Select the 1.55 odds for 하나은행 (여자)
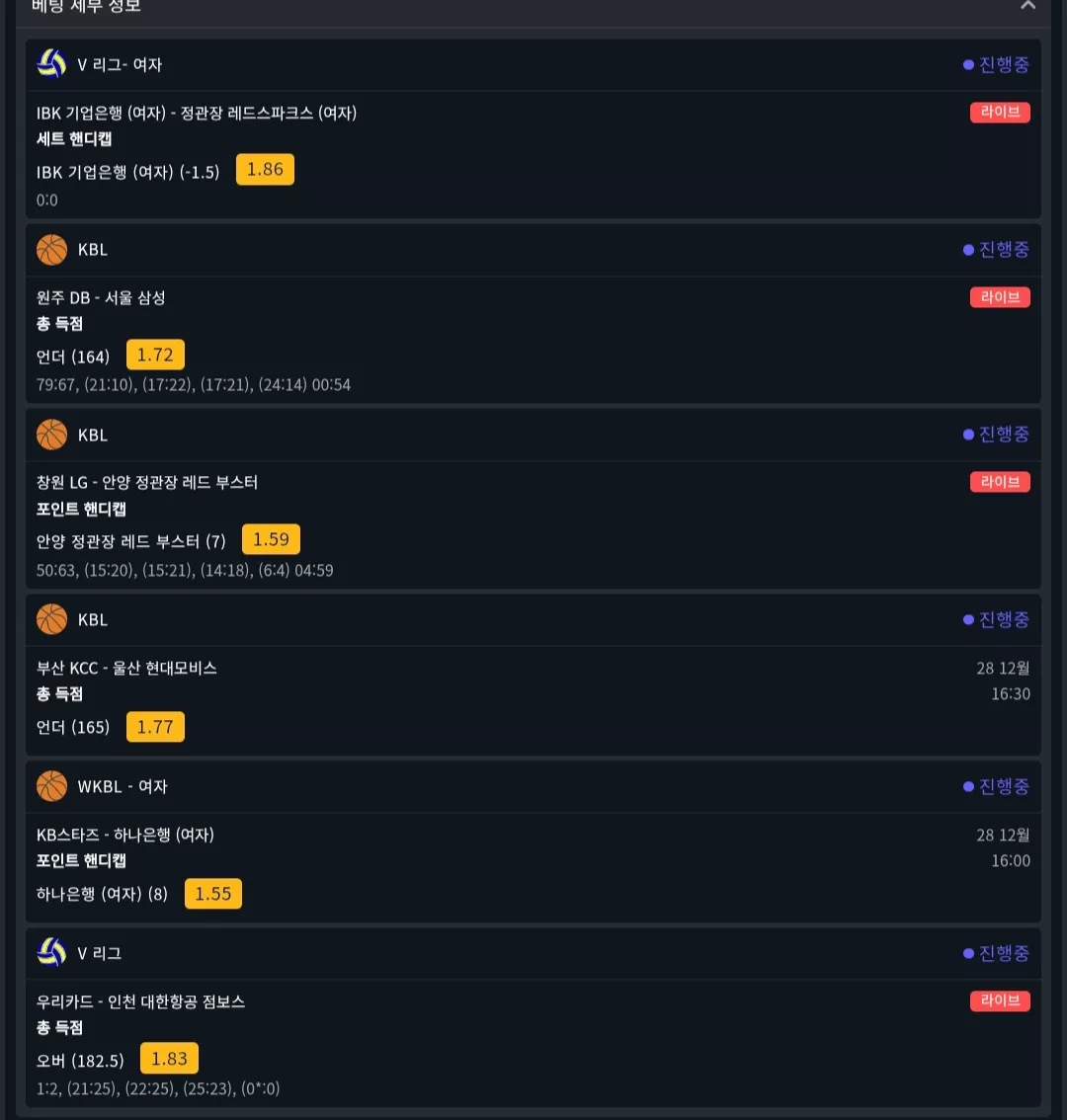 point(213,894)
